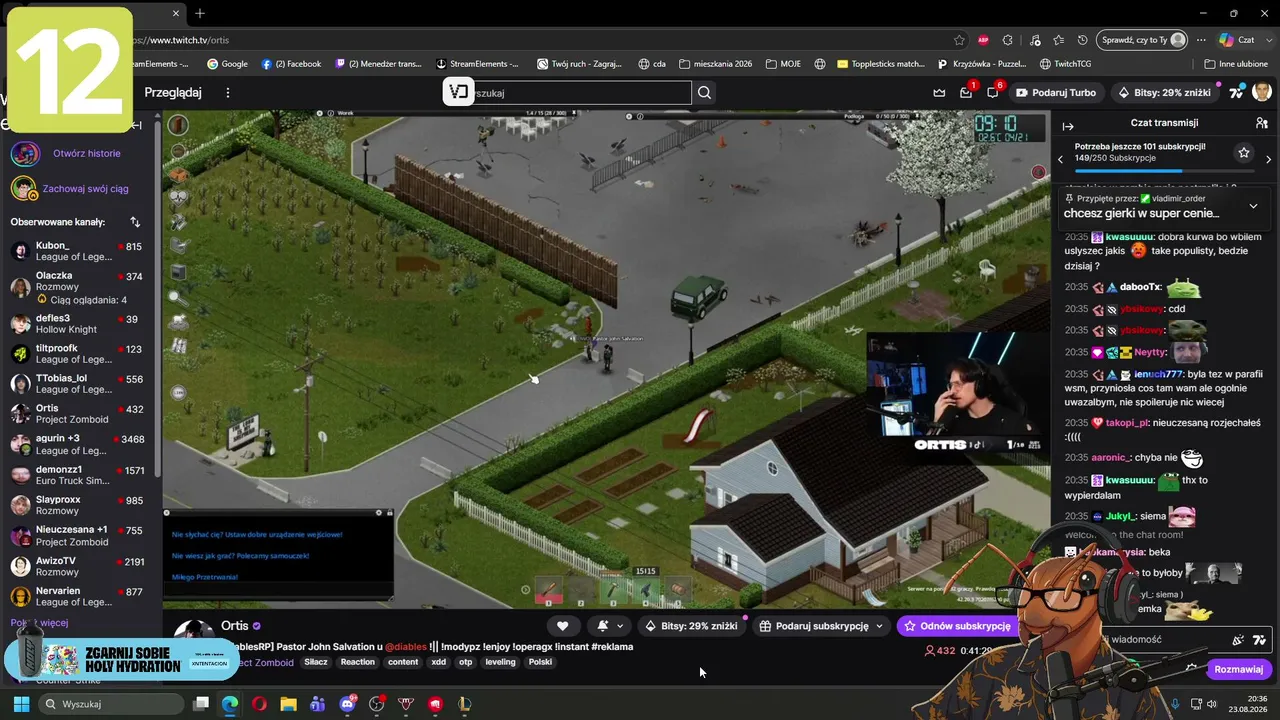Click the Windows taskbar search box
The width and height of the screenshot is (1280, 720).
point(111,704)
